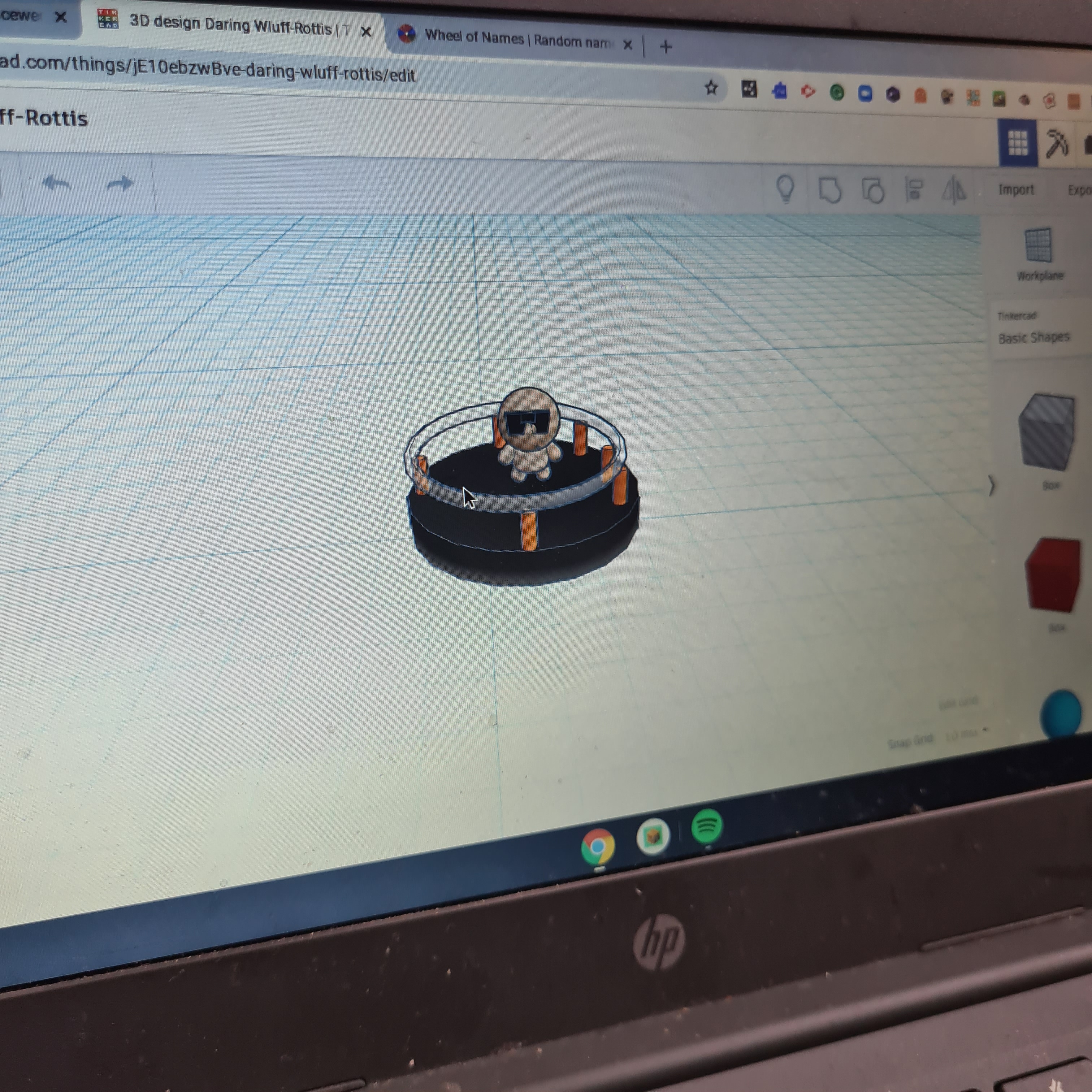
Task: Click the Ungroup shapes icon
Action: 873,190
